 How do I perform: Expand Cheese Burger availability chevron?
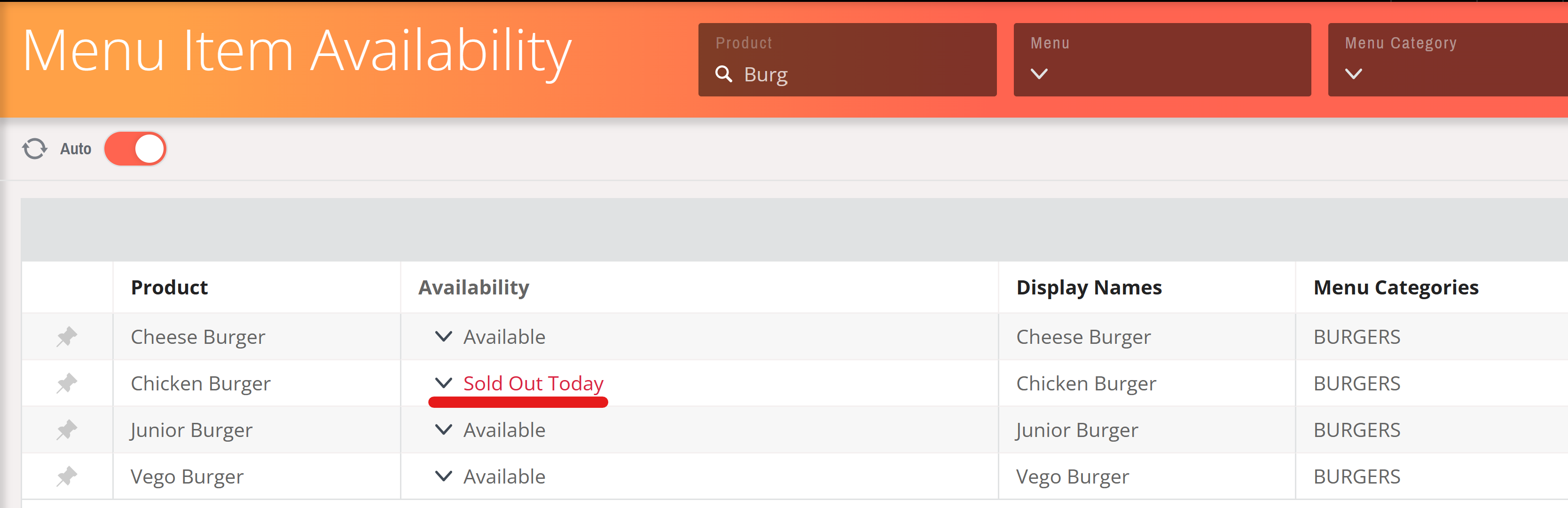tap(444, 336)
